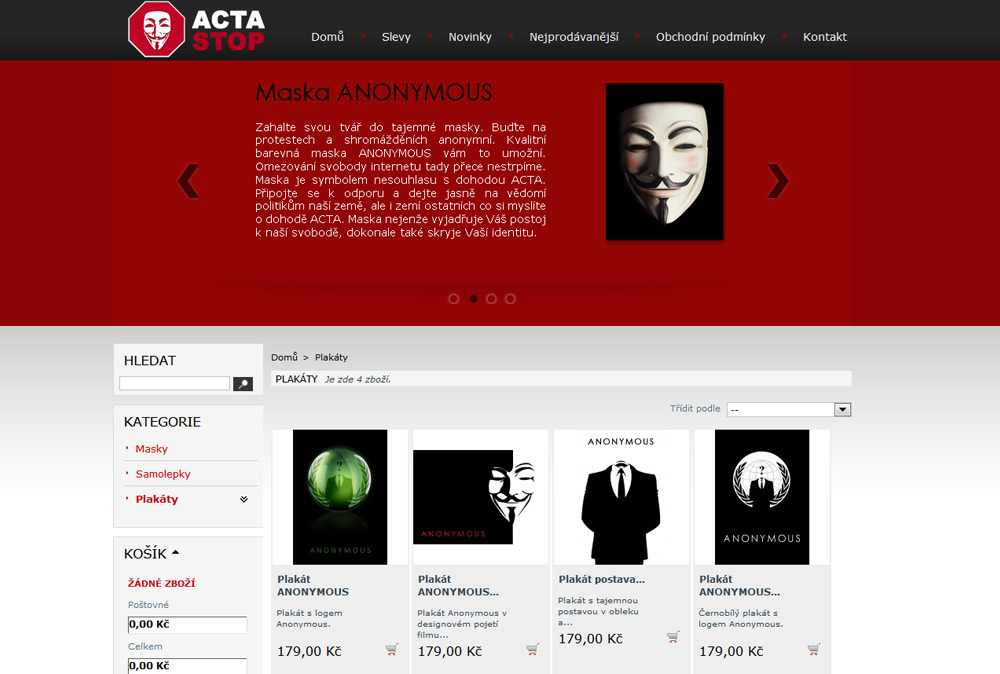Screen dimensions: 1000x674
Task: Click the green globe poster thumbnail
Action: point(340,497)
